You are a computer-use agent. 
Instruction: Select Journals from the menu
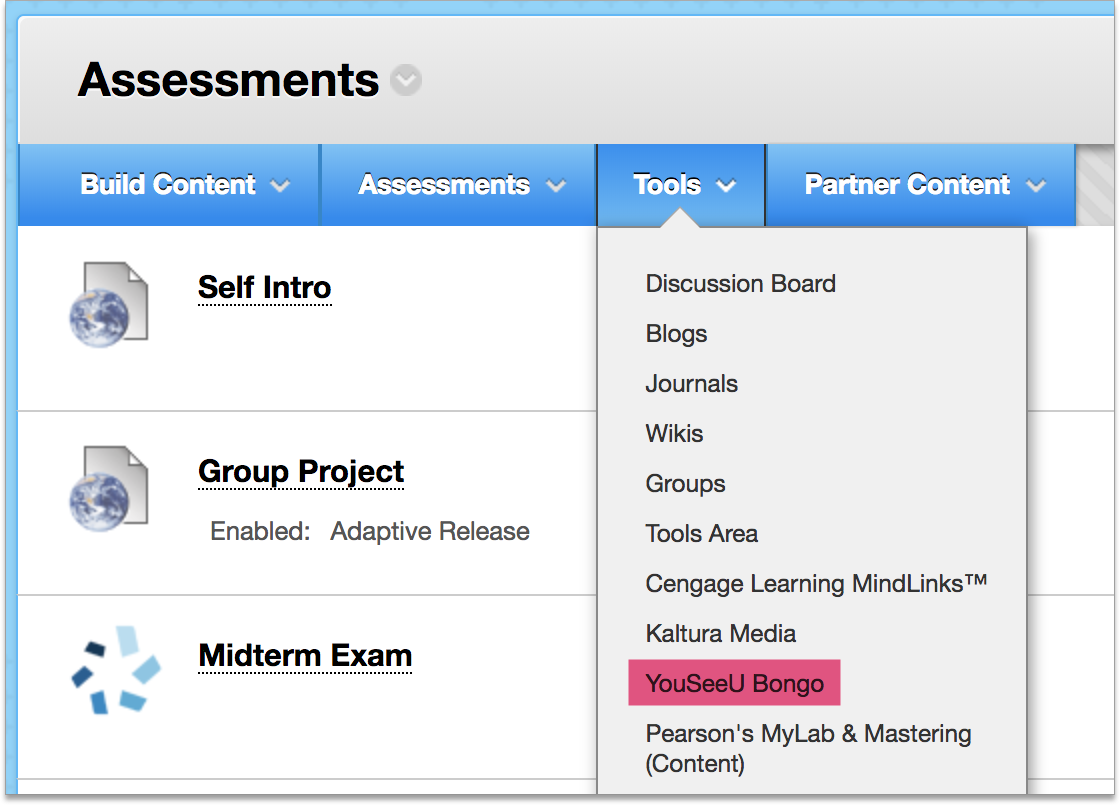(691, 384)
